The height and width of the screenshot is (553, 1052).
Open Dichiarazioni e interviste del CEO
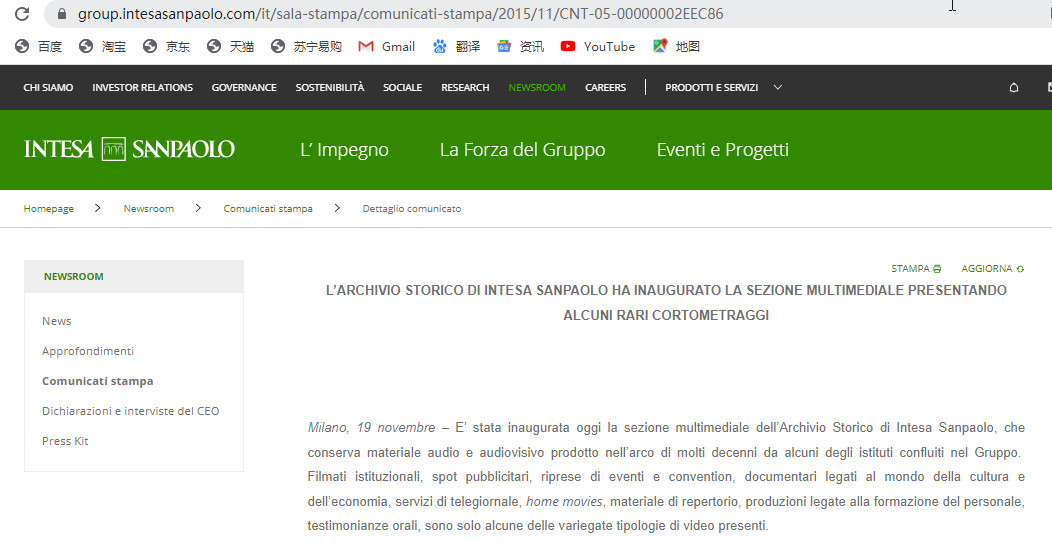point(130,411)
